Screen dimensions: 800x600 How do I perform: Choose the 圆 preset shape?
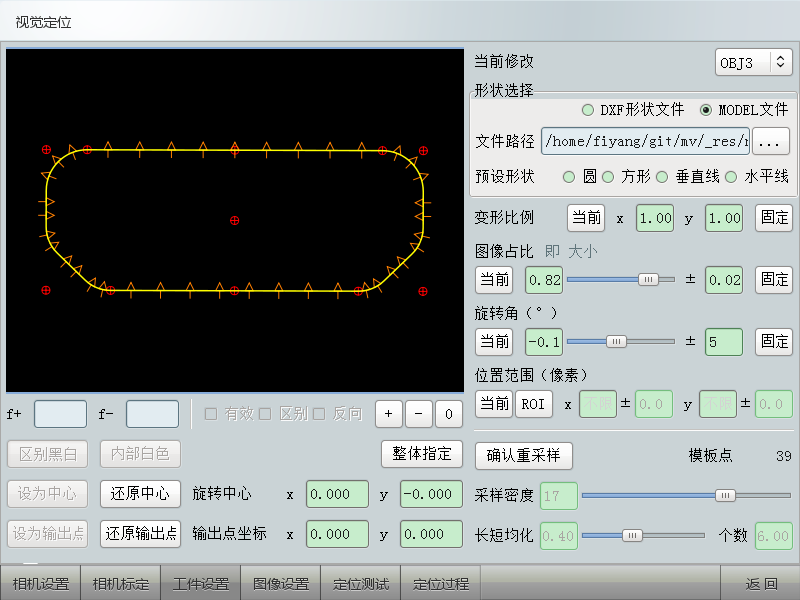click(x=569, y=177)
